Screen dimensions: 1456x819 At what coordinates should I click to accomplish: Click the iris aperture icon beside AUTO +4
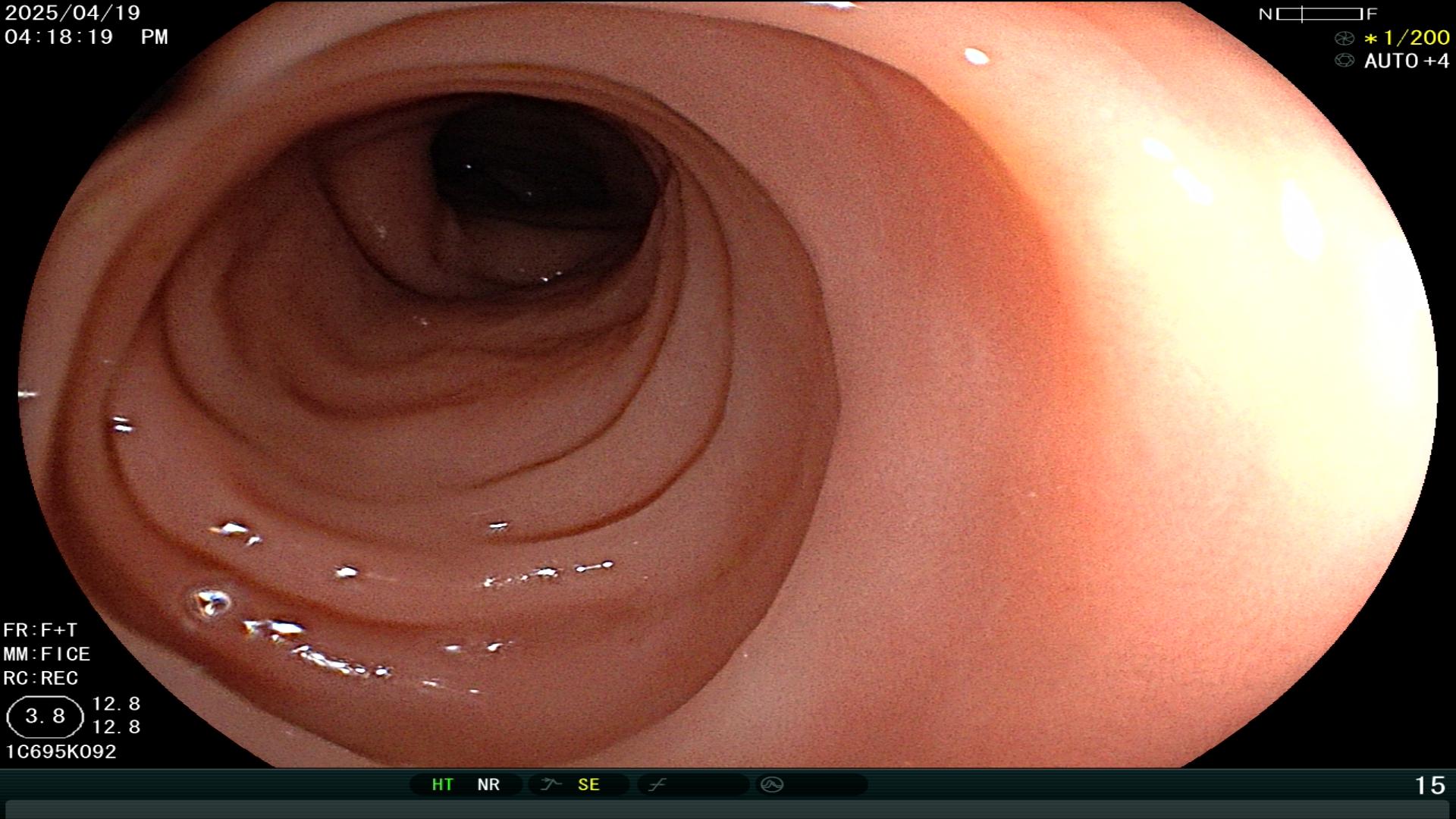coord(1344,61)
